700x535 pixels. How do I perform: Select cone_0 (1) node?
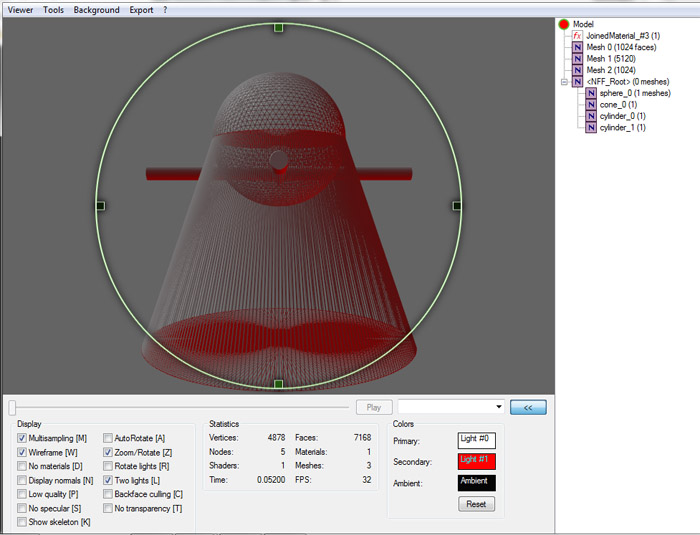pos(618,104)
